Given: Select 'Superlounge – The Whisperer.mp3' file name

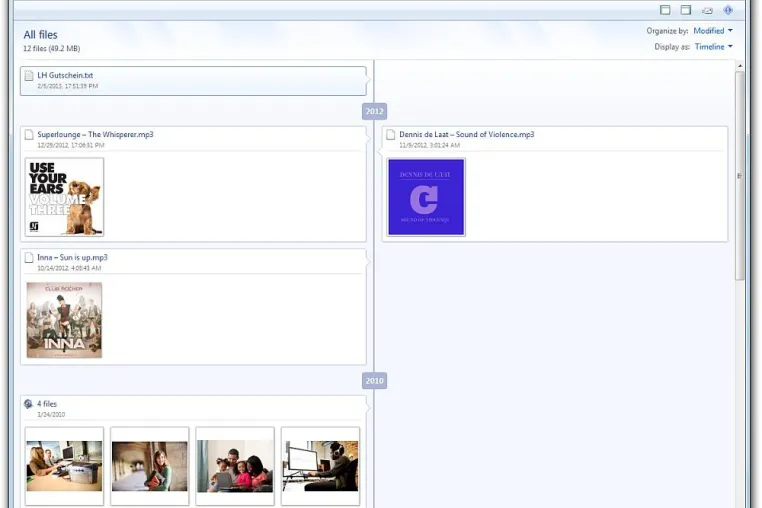Looking at the screenshot, I should [95, 135].
